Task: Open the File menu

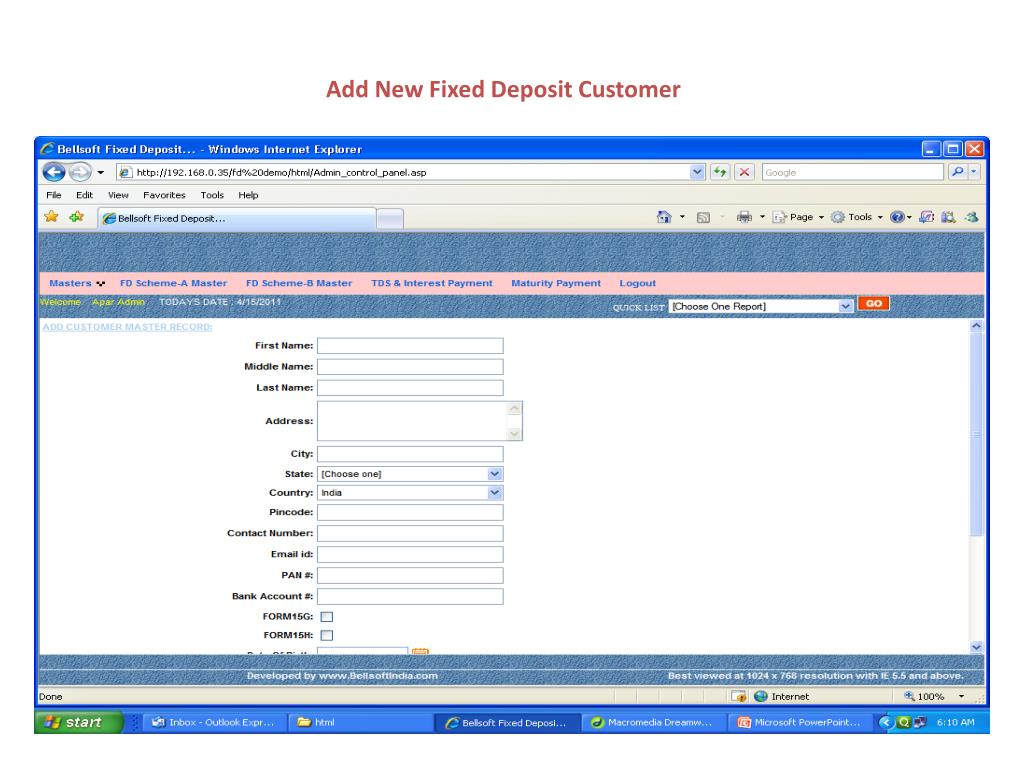Action: coord(54,195)
